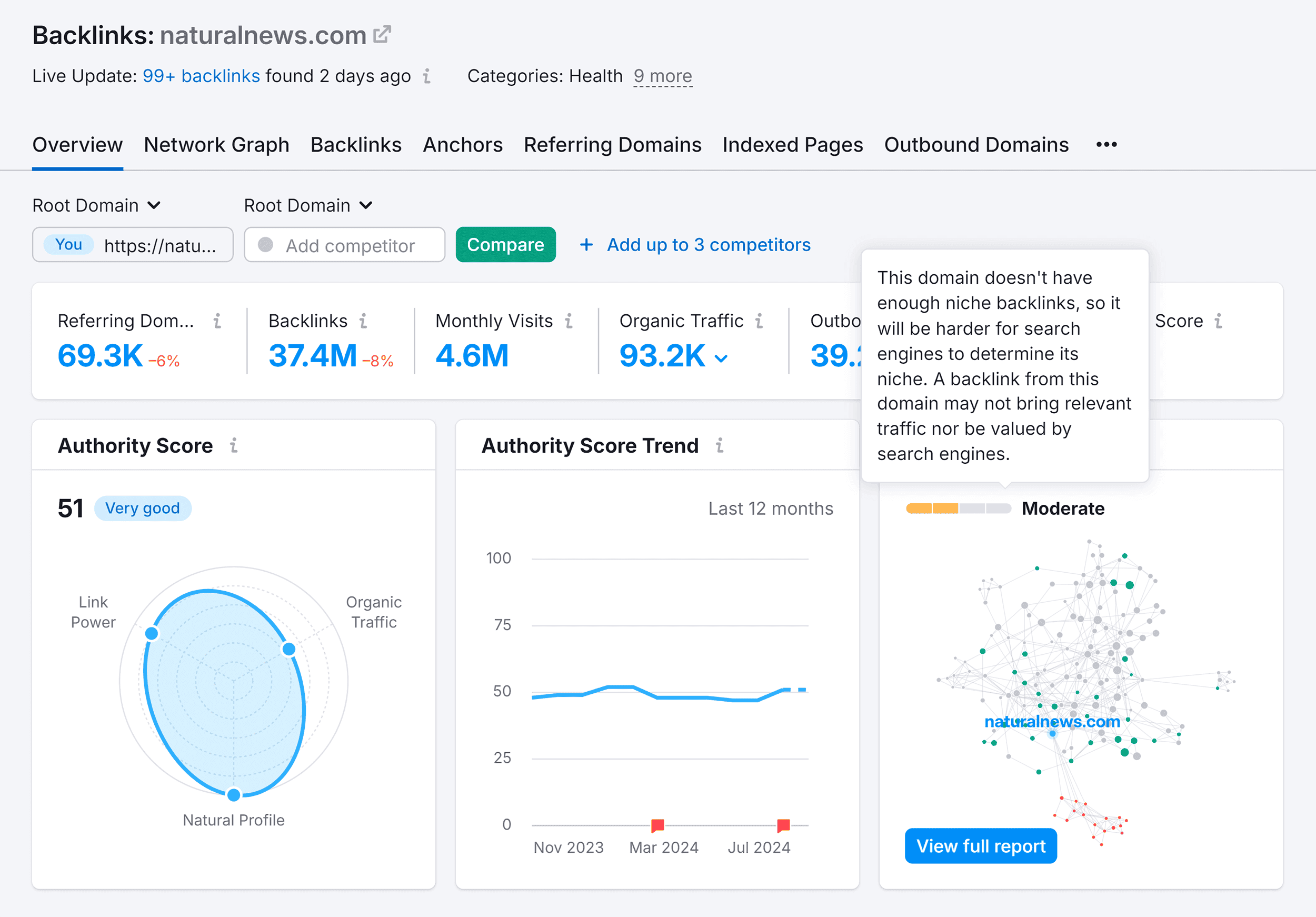1316x917 pixels.
Task: Click Categories: Health text
Action: tap(544, 76)
